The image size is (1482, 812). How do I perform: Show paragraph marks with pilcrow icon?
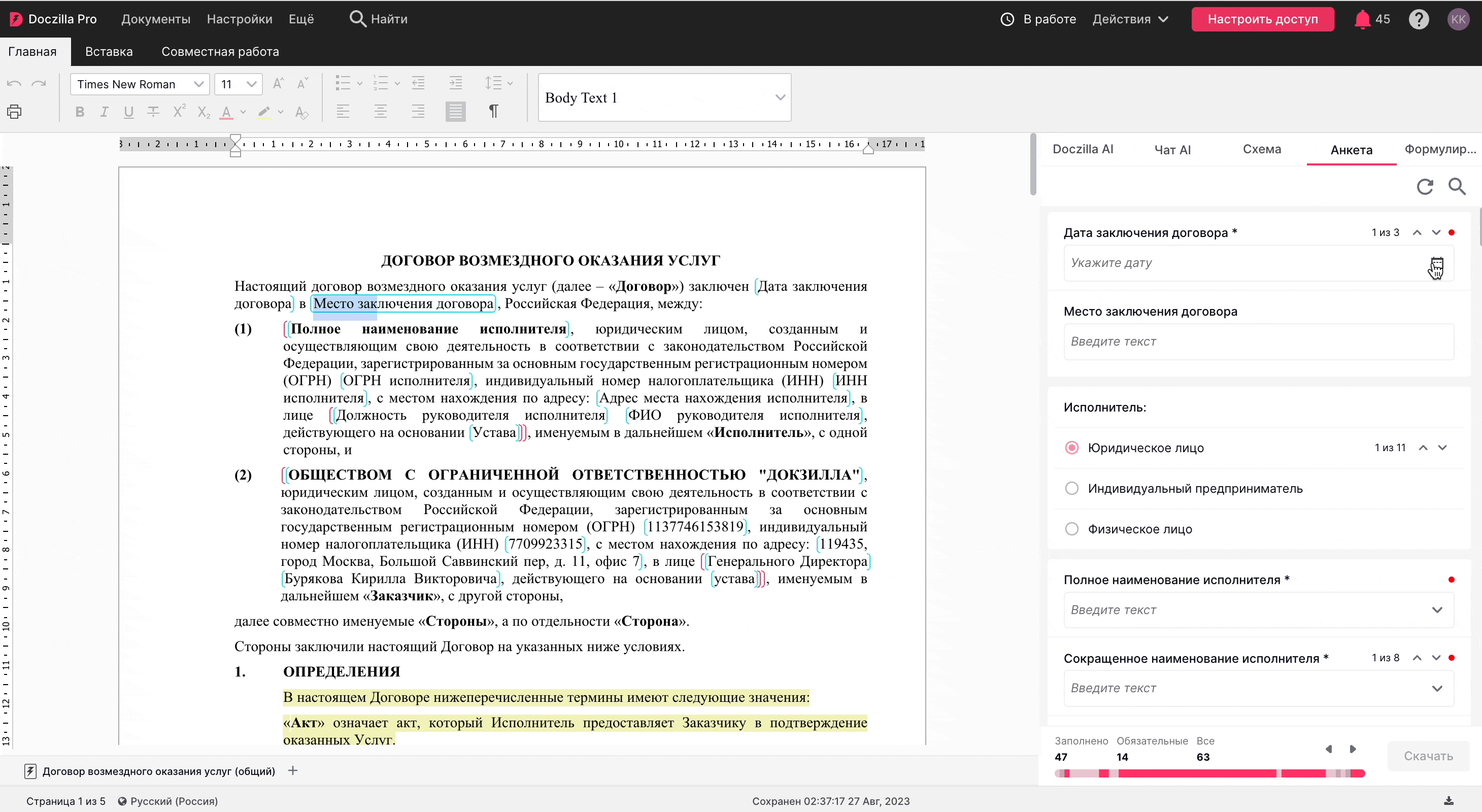(x=493, y=111)
